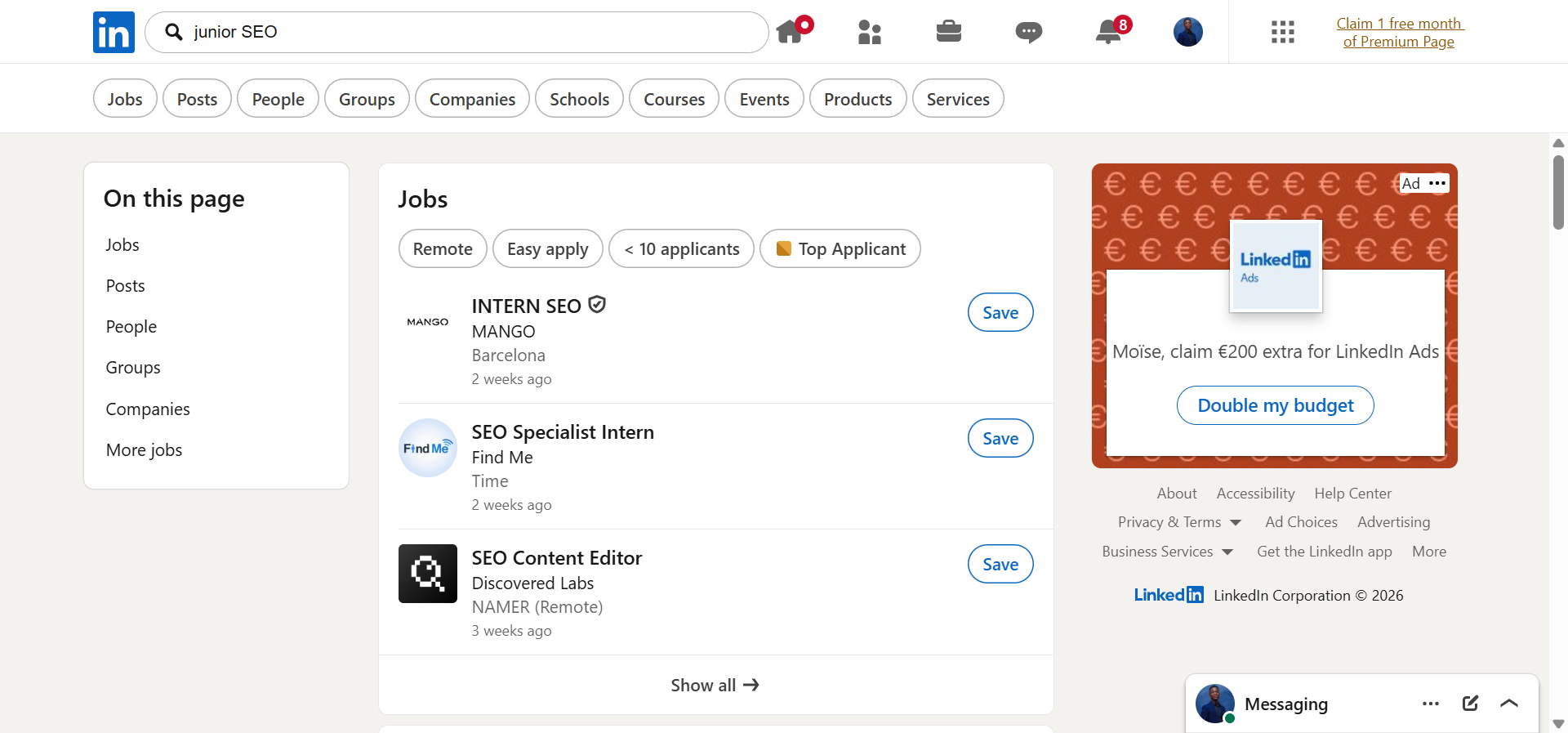Claim 1 free month of Premium Page
The image size is (1568, 733).
tap(1399, 33)
